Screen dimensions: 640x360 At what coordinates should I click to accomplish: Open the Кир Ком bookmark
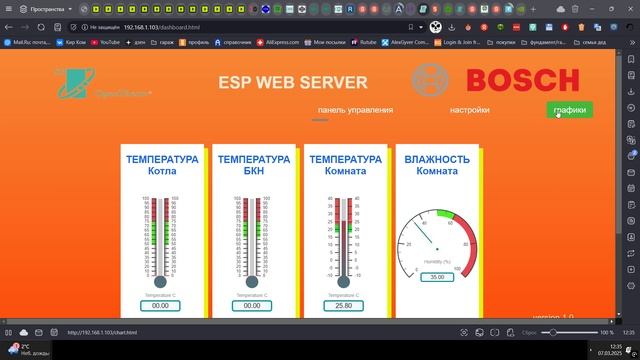[71, 42]
